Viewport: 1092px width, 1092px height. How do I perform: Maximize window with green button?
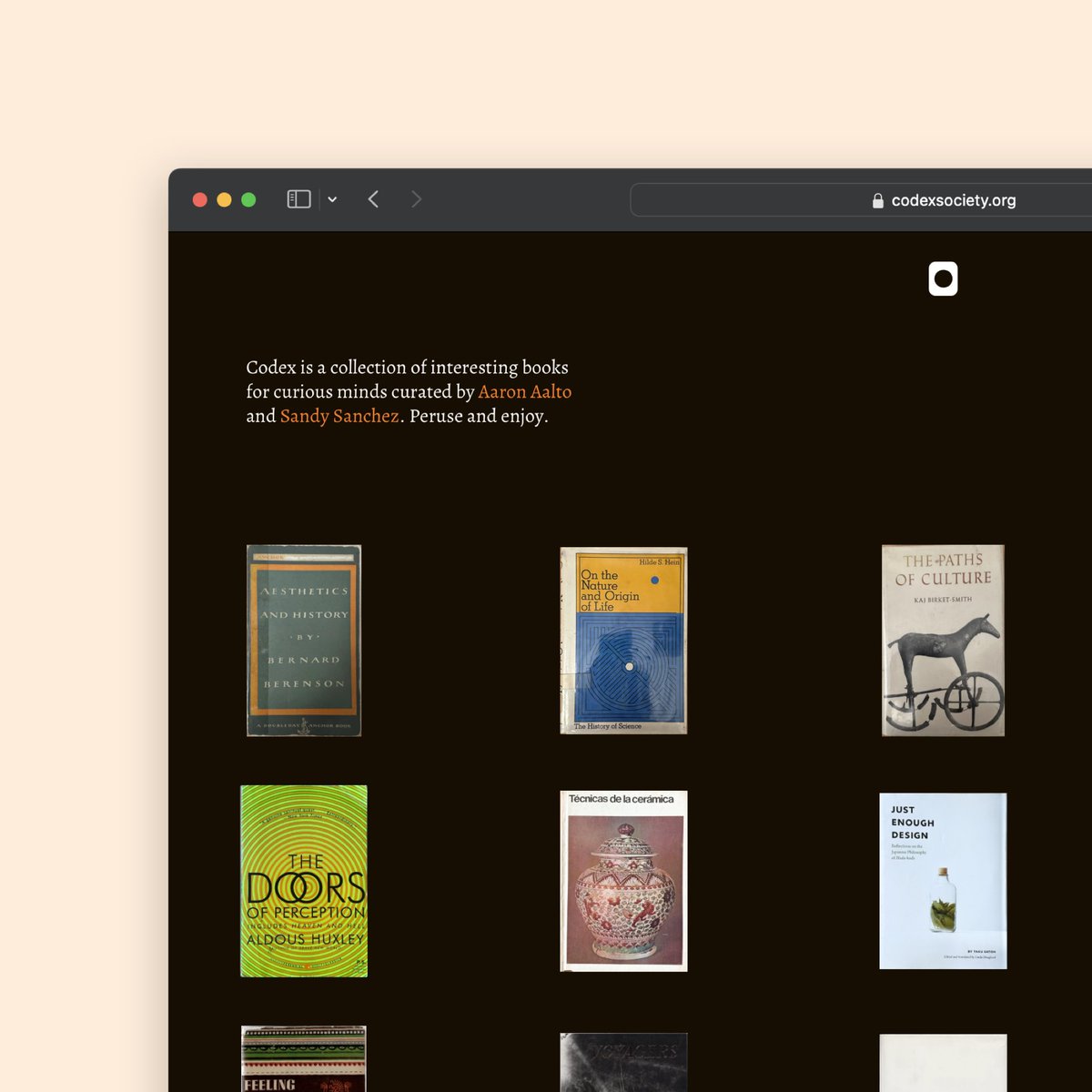point(248,199)
